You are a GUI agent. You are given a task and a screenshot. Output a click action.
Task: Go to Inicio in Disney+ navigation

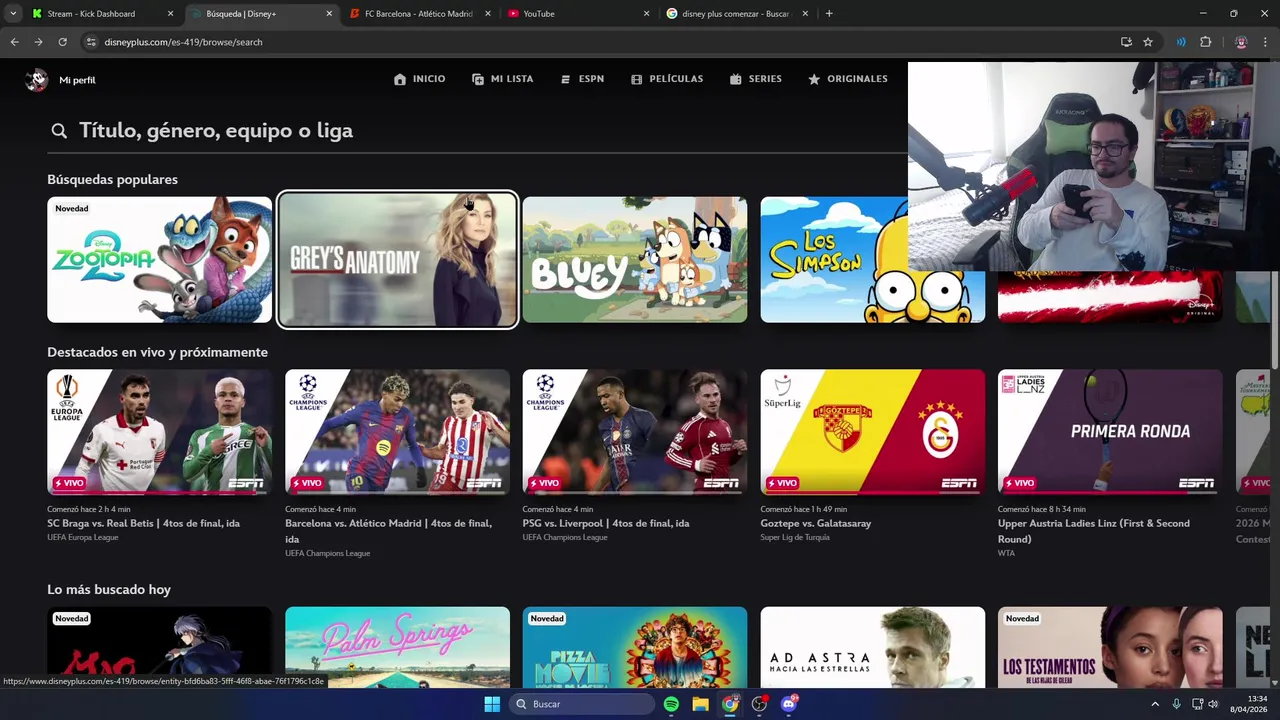[419, 79]
